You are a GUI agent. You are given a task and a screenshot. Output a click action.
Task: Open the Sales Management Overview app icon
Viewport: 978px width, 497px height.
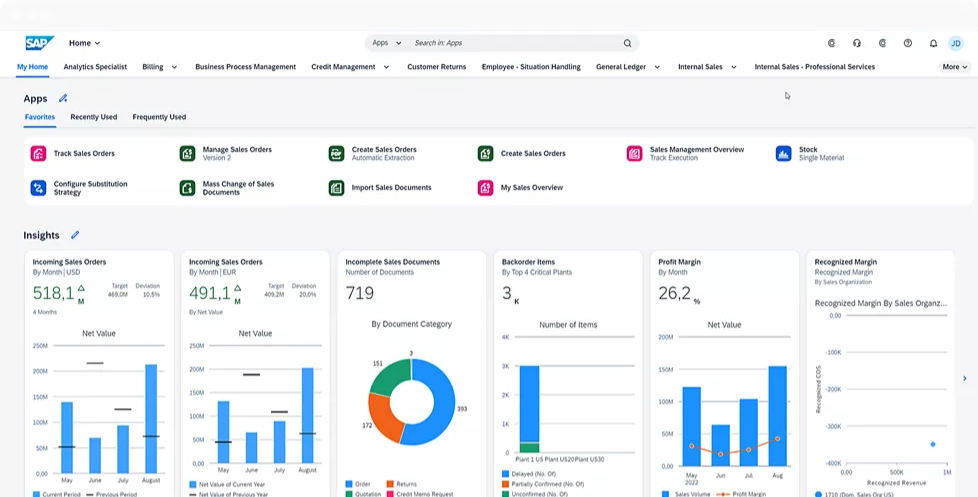click(634, 154)
